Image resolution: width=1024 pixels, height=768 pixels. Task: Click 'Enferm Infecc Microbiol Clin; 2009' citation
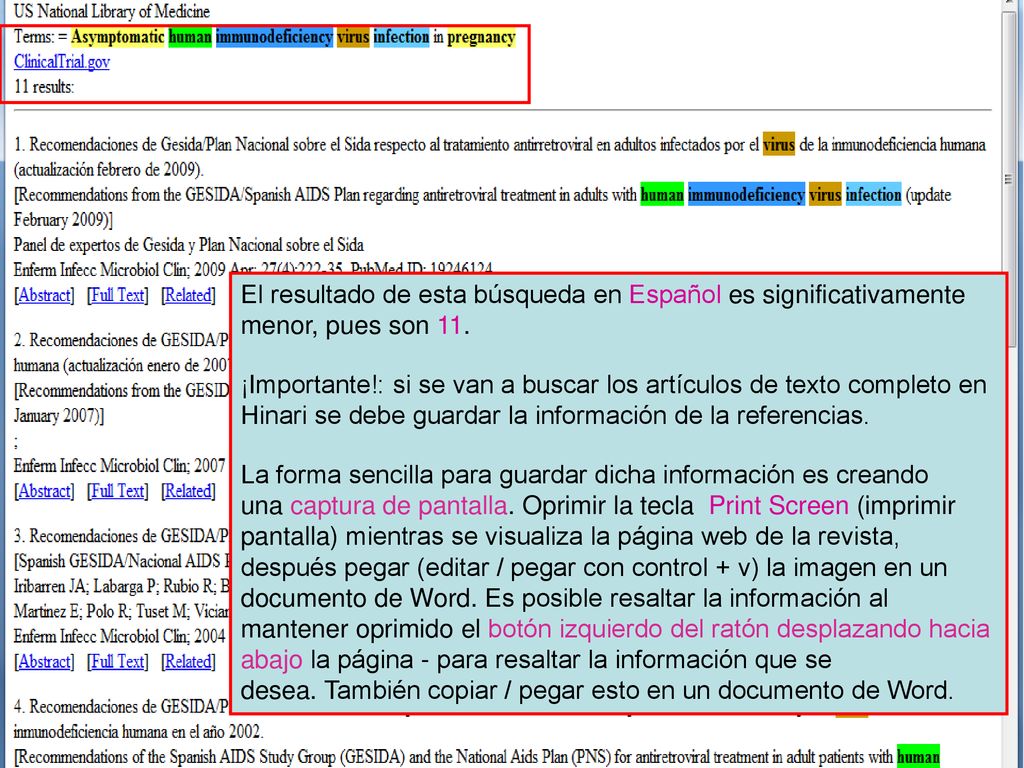120,270
